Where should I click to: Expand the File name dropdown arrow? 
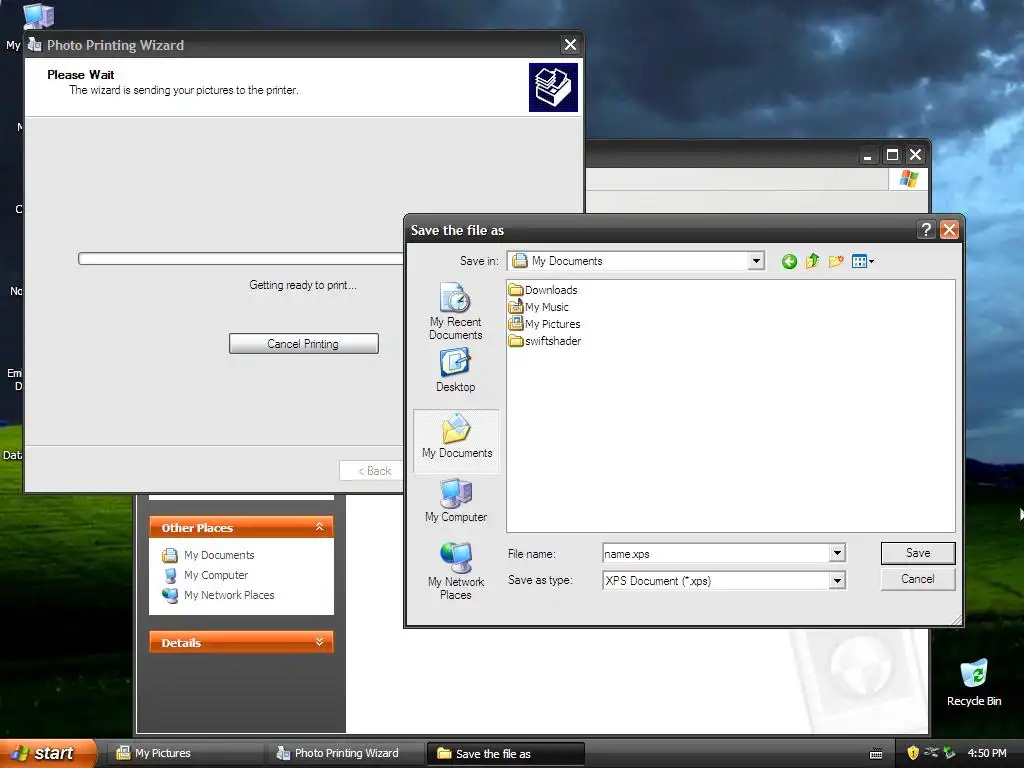coord(837,554)
